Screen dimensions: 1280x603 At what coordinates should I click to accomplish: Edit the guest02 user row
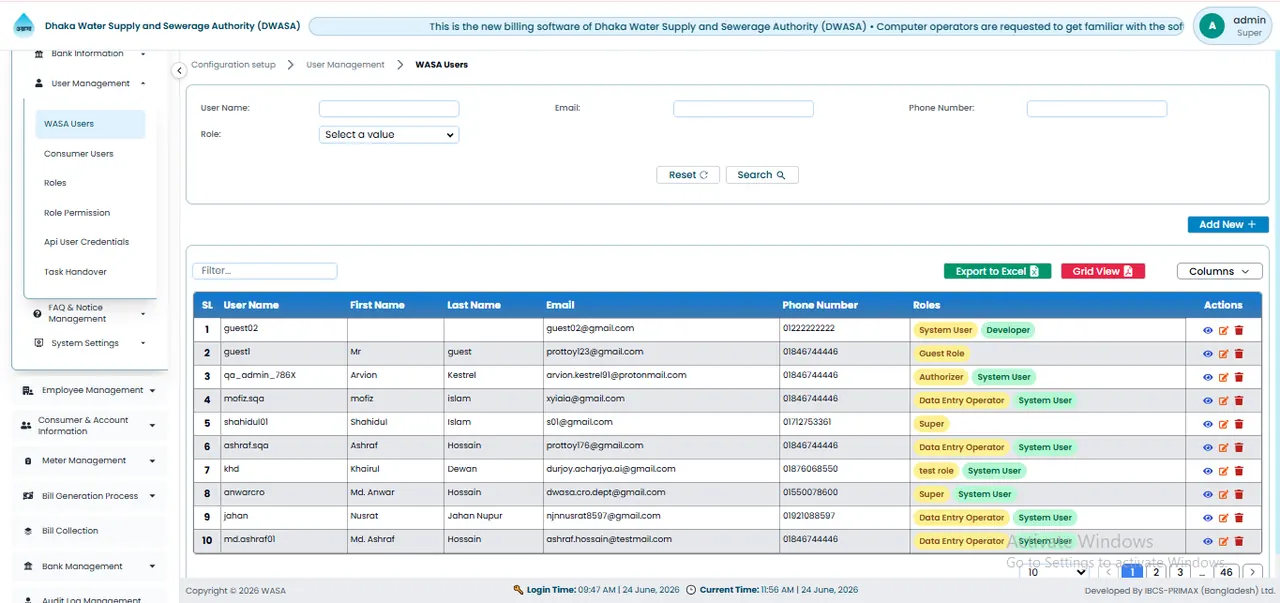tap(1223, 330)
